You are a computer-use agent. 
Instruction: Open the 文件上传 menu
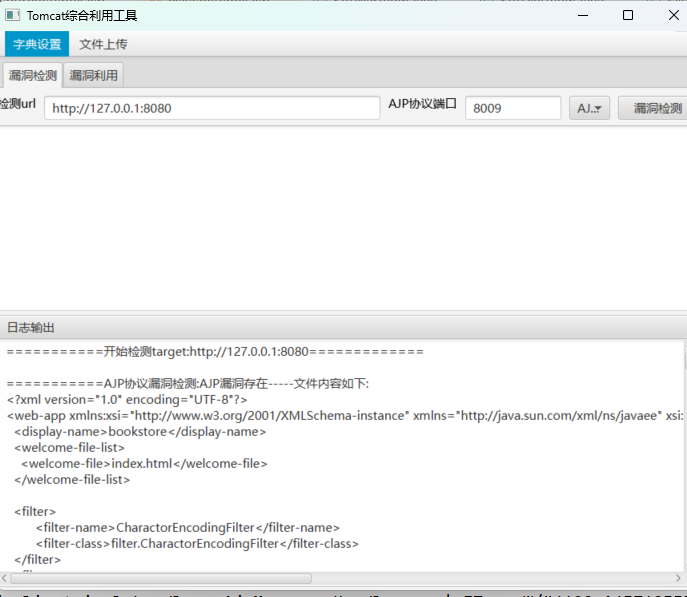click(103, 44)
